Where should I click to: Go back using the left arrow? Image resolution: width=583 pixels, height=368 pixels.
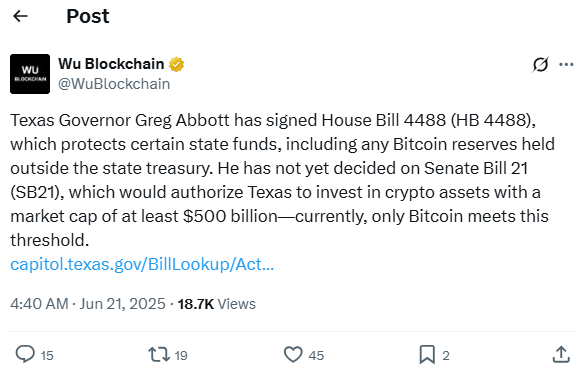20,16
